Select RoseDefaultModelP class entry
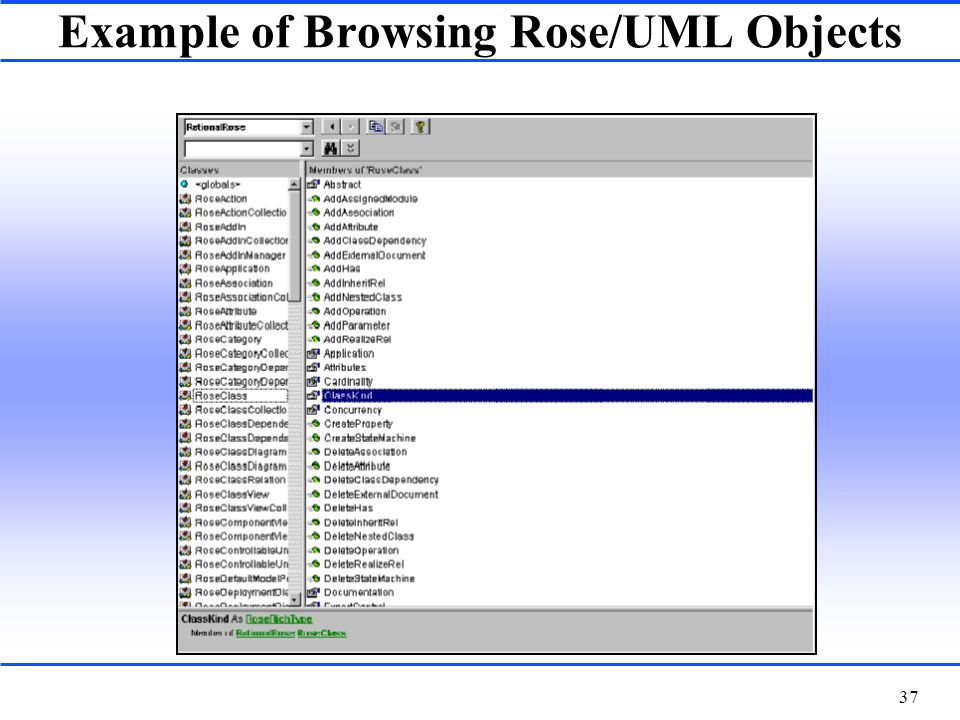960x720 pixels. point(241,579)
